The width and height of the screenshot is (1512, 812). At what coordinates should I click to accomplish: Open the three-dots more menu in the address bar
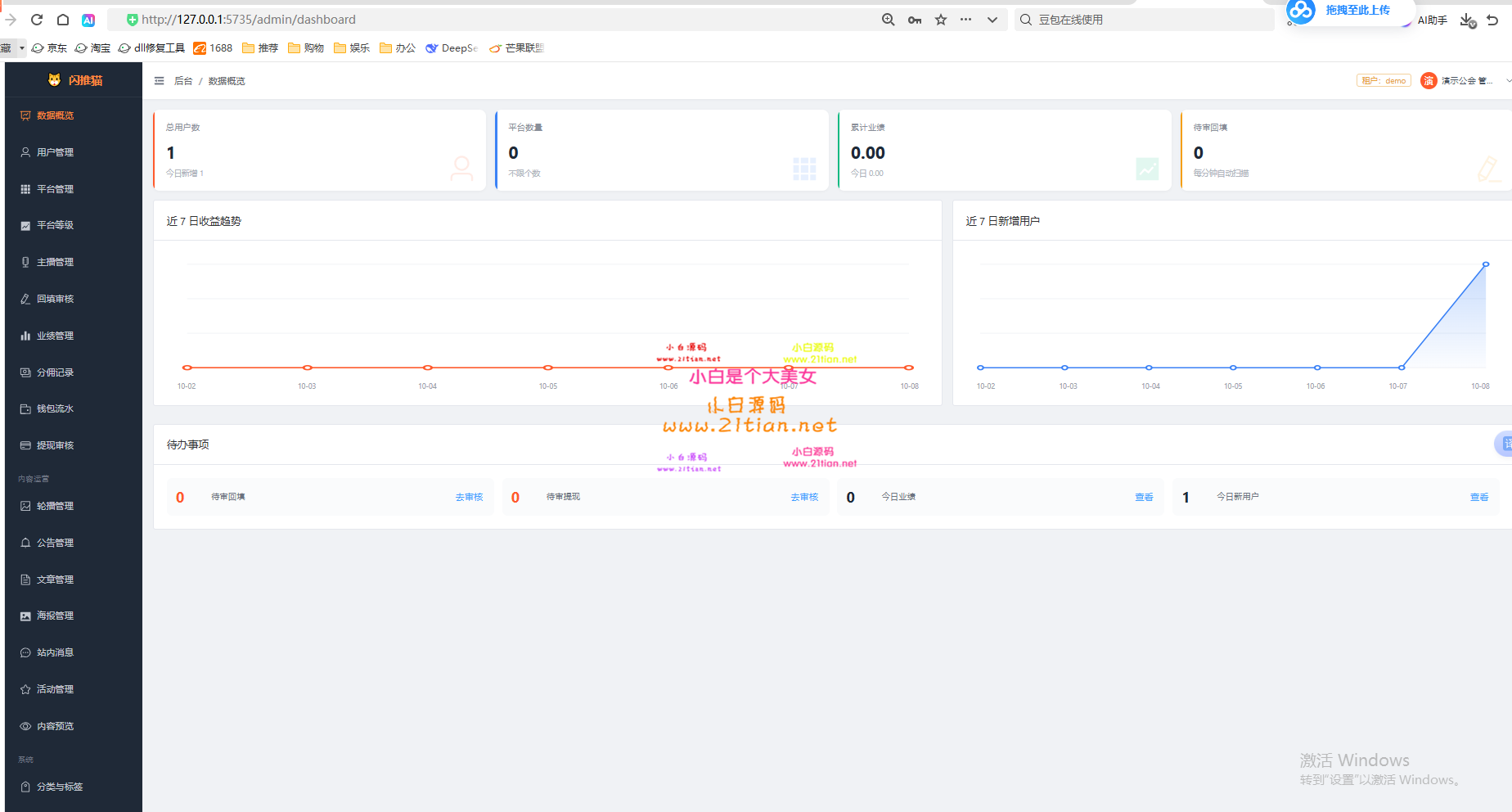pos(966,20)
